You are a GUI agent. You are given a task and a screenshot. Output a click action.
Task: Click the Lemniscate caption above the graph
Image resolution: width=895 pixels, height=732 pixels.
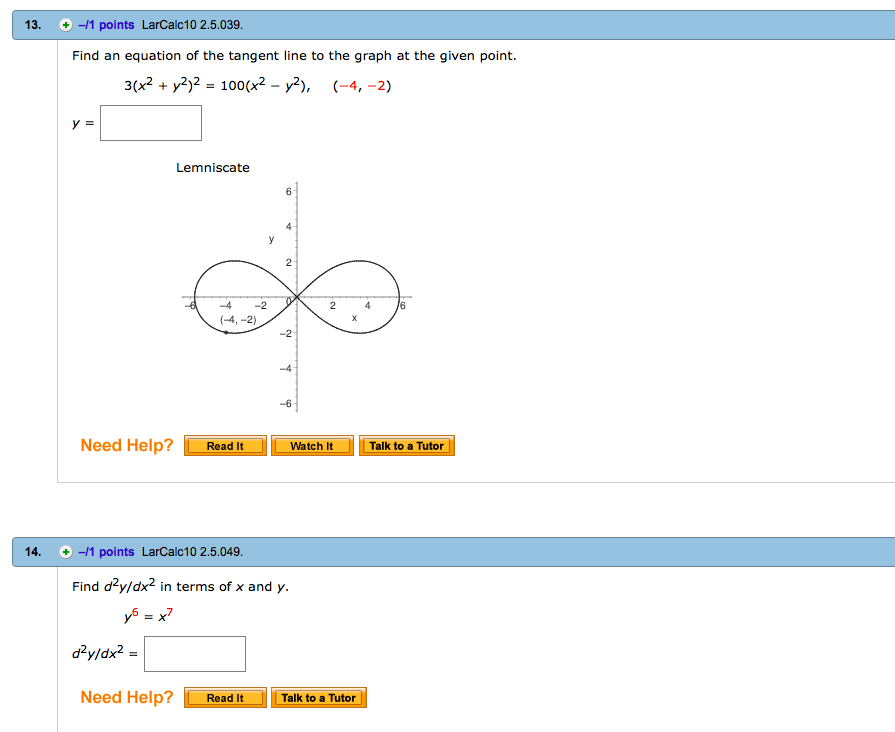213,168
